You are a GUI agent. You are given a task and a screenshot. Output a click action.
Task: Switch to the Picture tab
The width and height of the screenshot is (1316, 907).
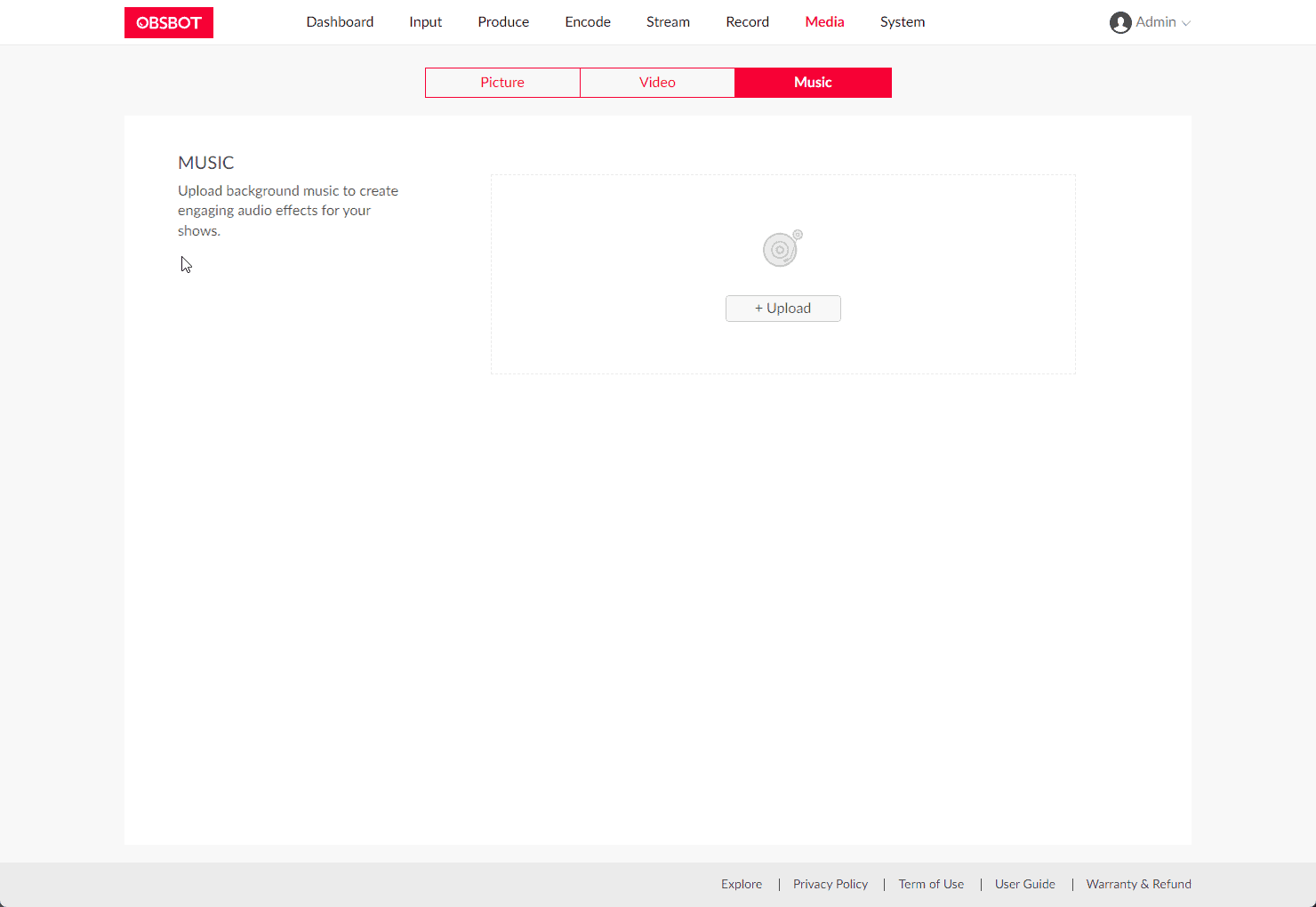click(x=502, y=83)
